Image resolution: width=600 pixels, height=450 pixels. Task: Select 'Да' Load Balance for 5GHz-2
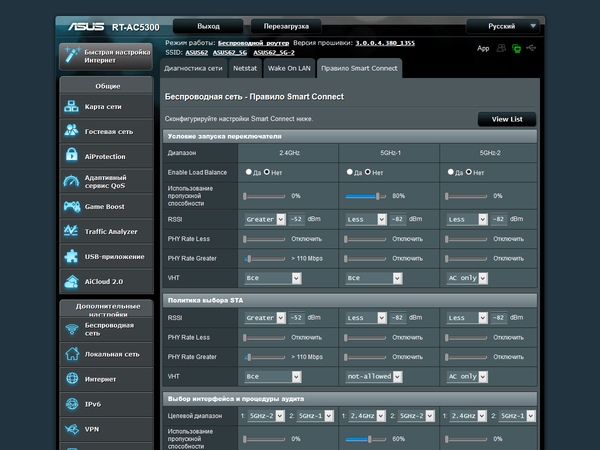[x=451, y=172]
